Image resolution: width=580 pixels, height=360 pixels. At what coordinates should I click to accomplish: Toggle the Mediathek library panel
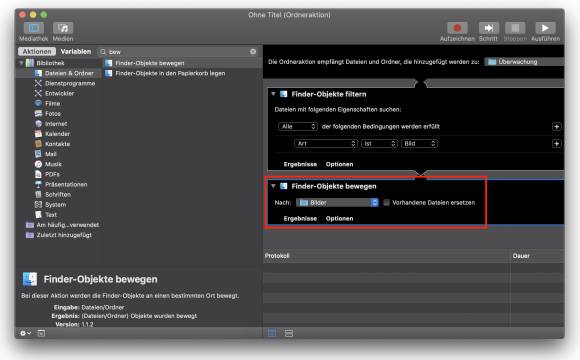(34, 28)
